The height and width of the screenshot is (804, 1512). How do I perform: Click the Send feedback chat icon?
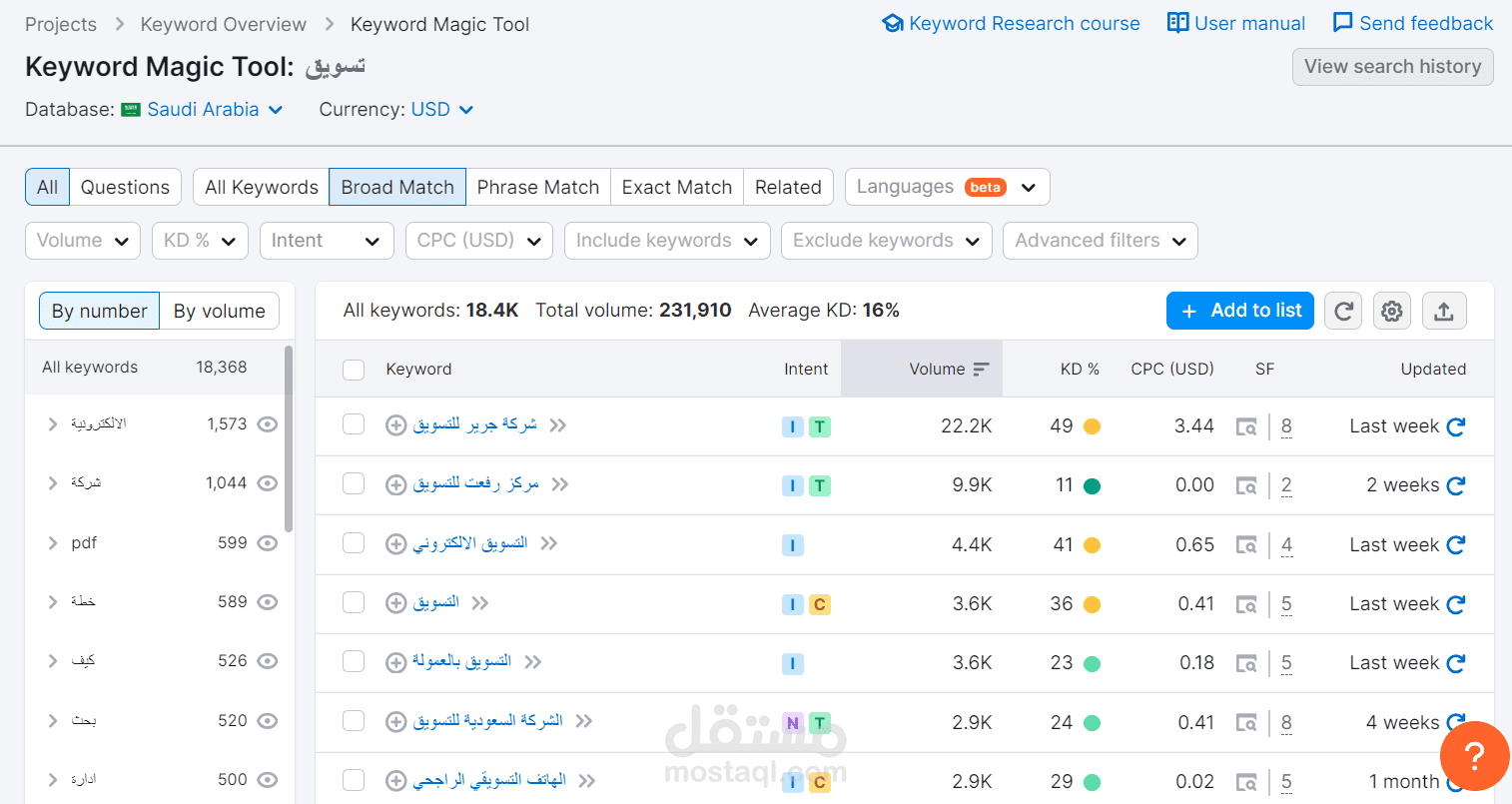1343,23
